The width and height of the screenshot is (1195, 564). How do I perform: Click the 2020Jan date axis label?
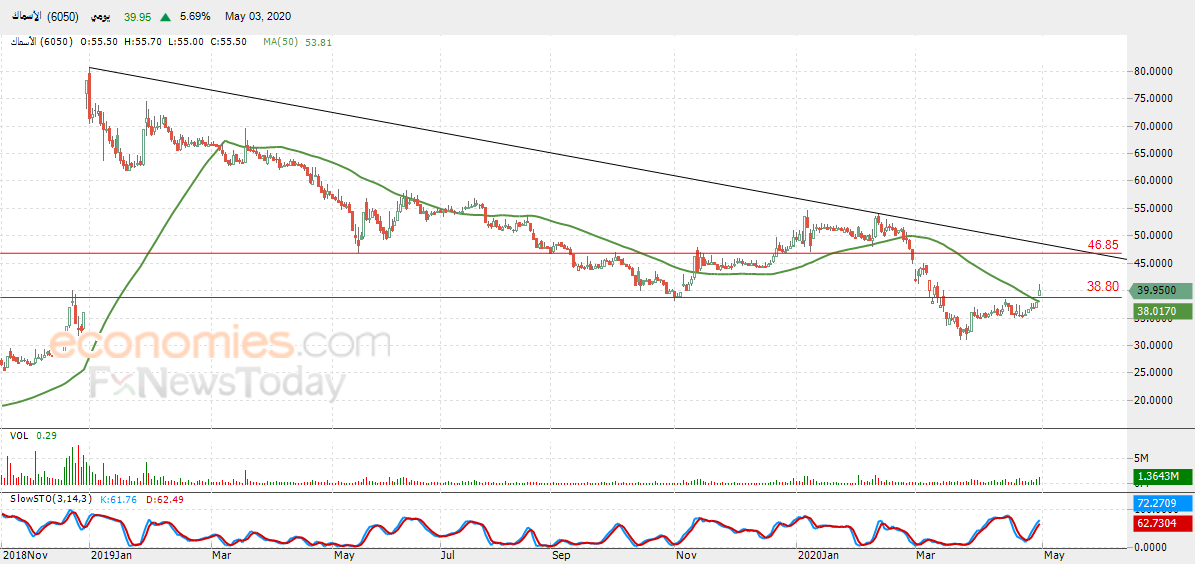[x=818, y=556]
